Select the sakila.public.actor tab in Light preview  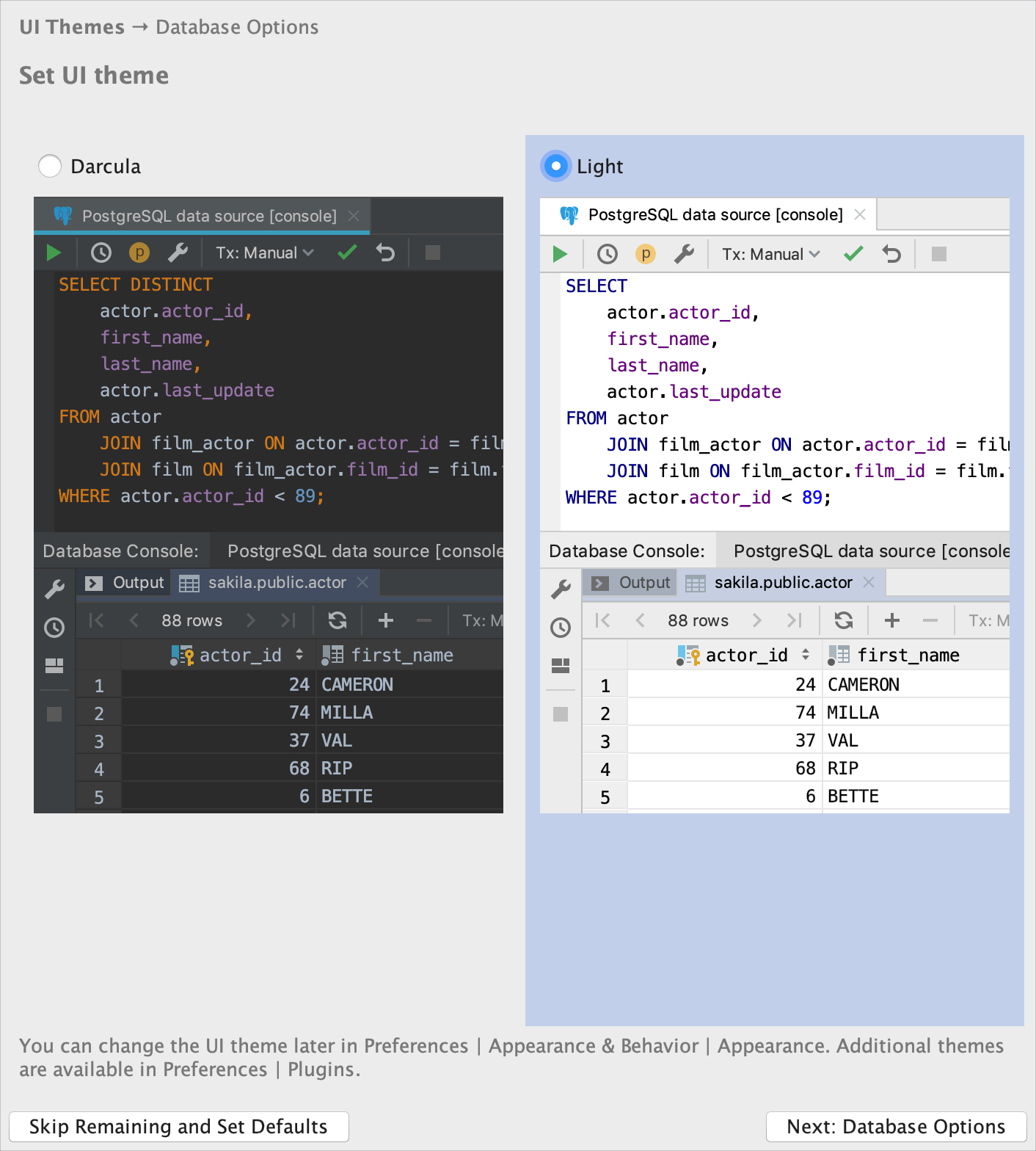click(782, 583)
